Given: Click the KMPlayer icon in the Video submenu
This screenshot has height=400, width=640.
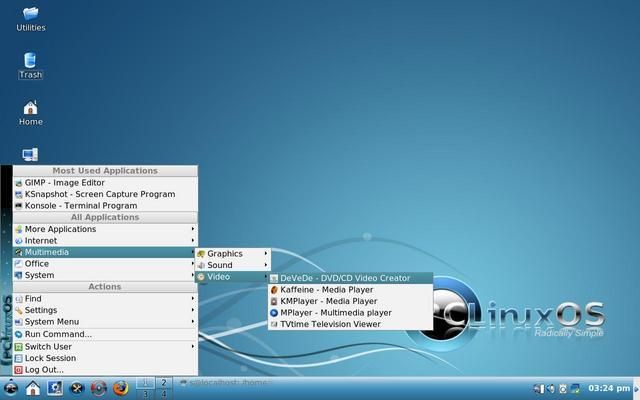Looking at the screenshot, I should [274, 301].
